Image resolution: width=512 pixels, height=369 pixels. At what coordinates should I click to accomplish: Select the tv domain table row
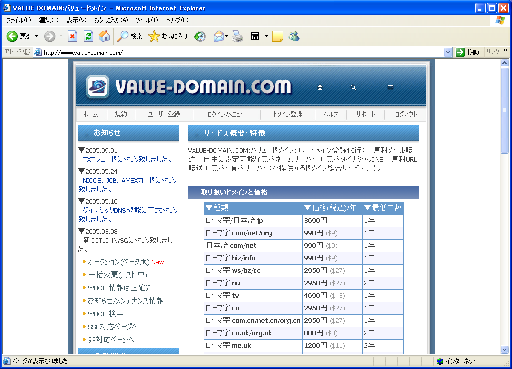click(304, 296)
